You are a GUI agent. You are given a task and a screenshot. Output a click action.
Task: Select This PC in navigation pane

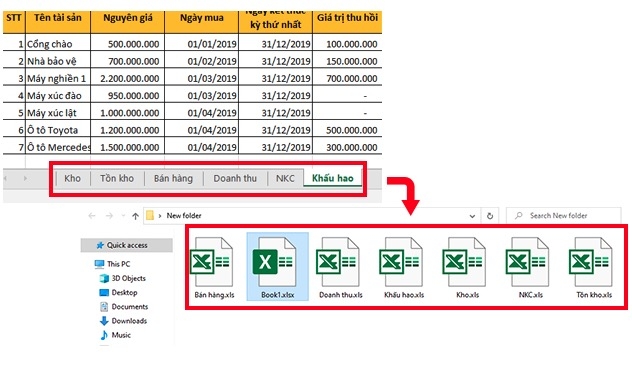coord(112,264)
